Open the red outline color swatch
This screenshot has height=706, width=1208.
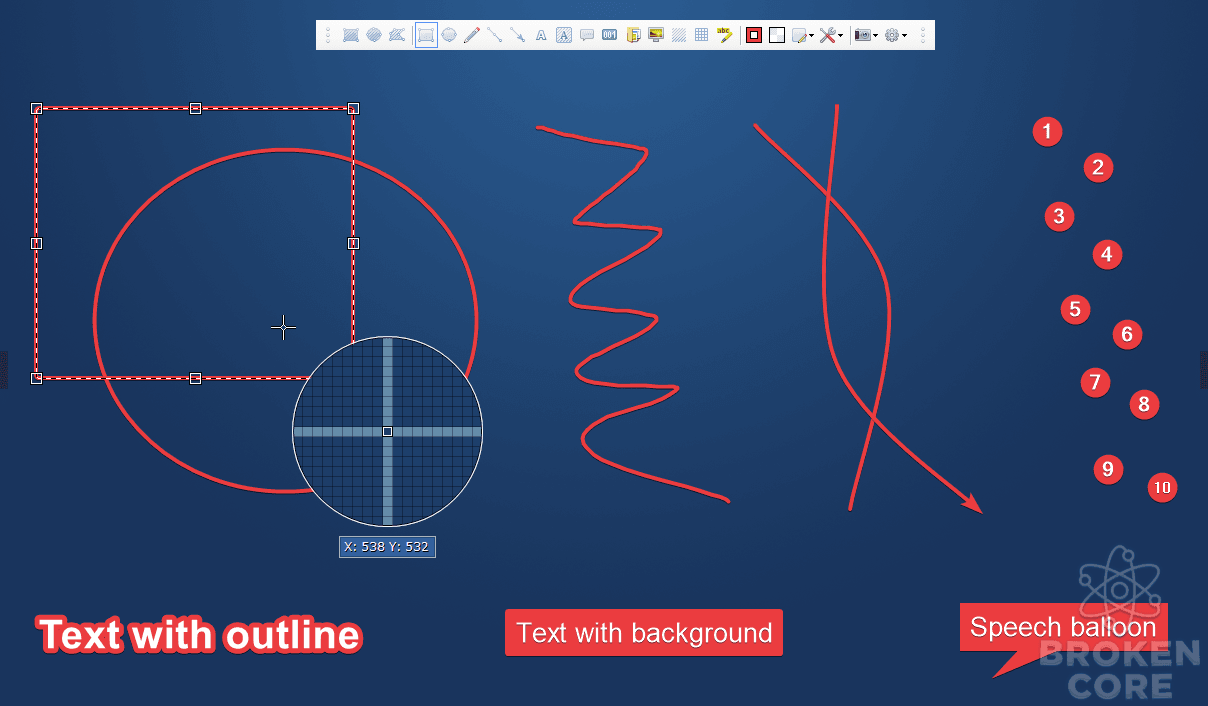pos(754,35)
